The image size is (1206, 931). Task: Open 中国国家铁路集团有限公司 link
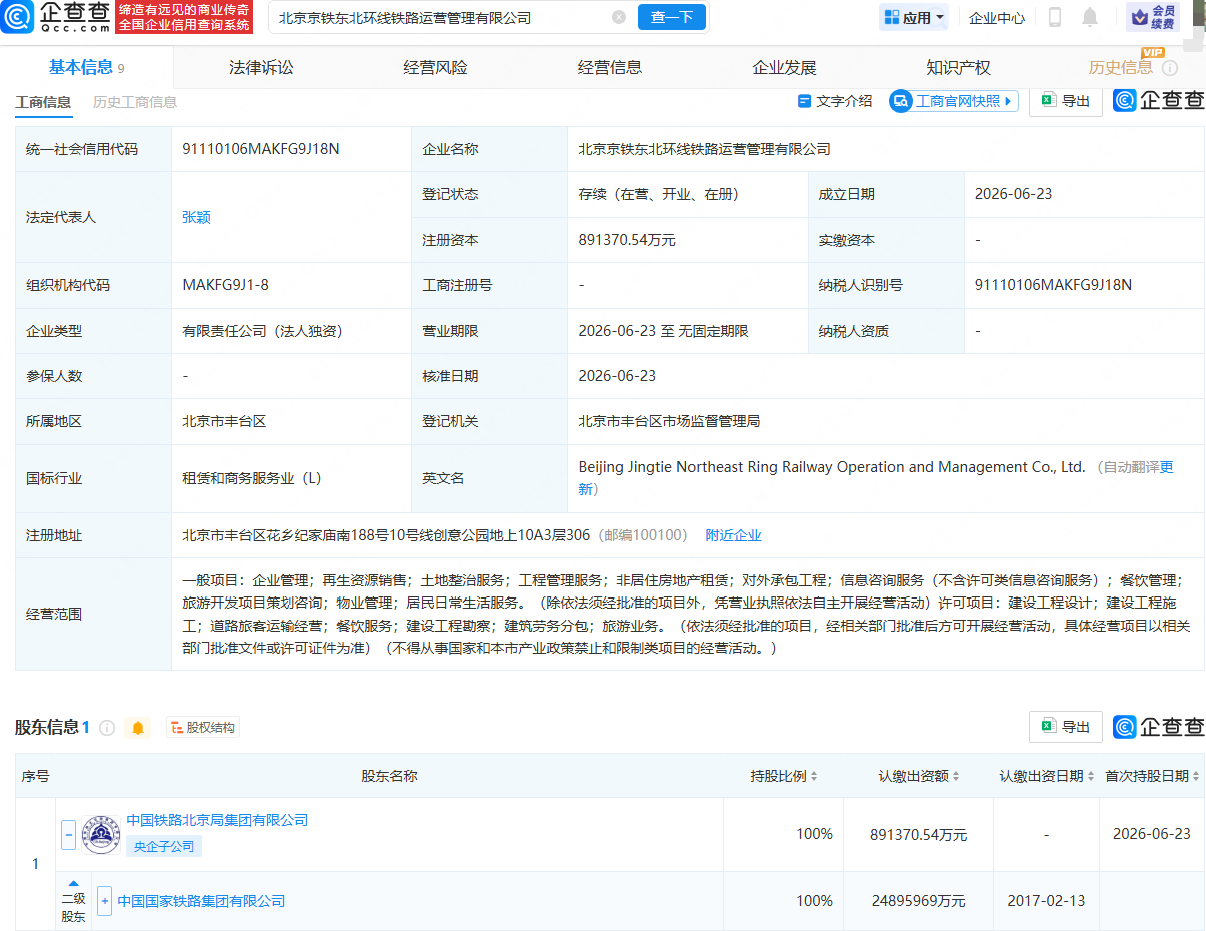pos(201,901)
